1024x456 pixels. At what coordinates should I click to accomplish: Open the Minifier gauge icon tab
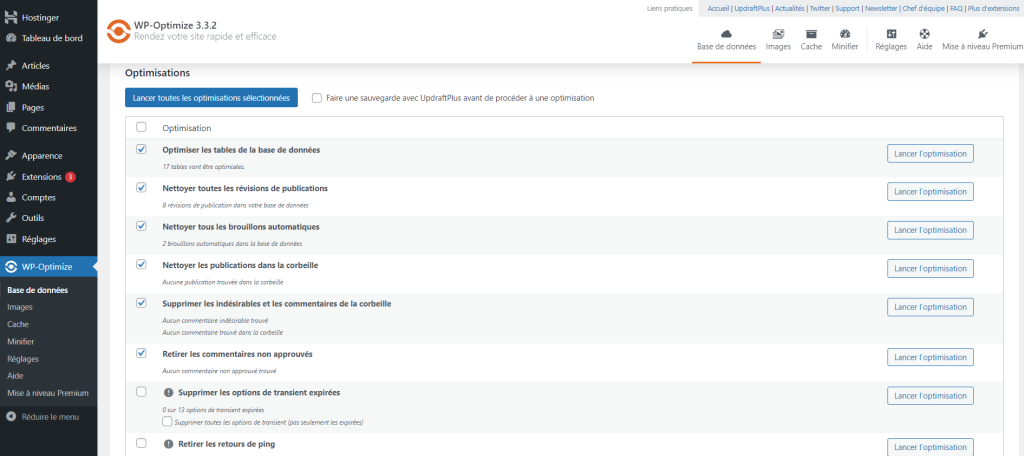(845, 34)
